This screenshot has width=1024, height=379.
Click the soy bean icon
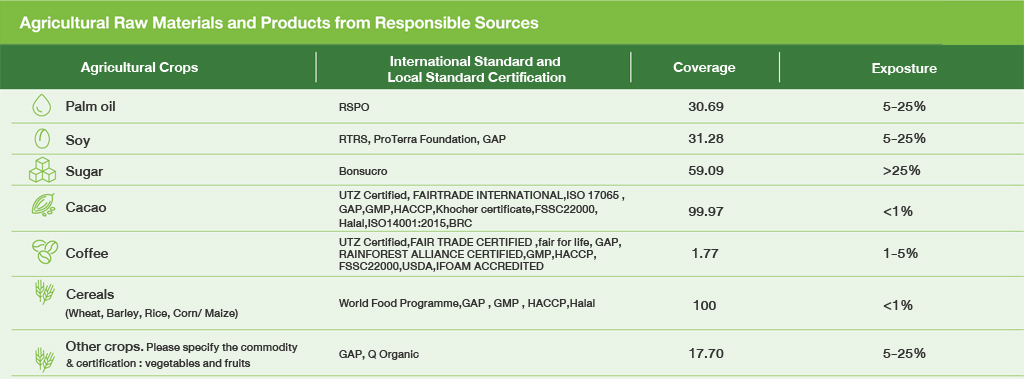point(42,139)
